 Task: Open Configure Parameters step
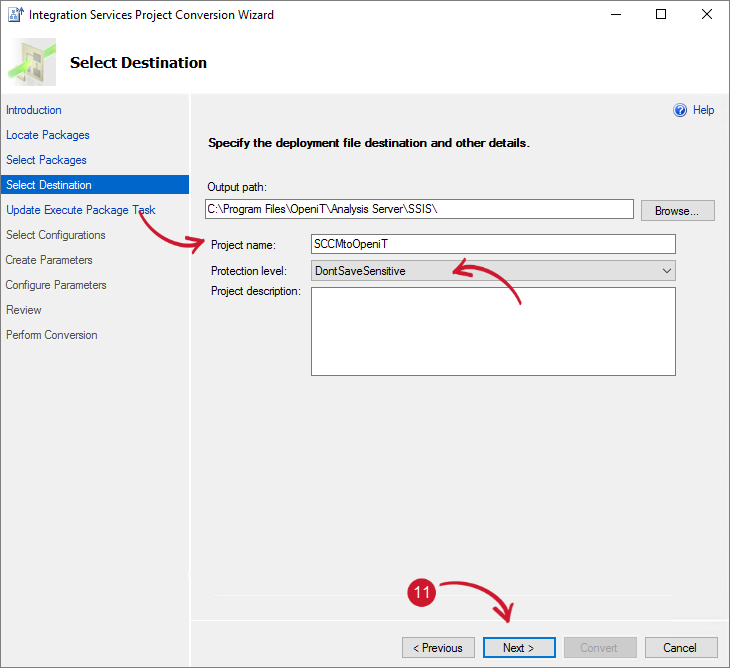[56, 285]
